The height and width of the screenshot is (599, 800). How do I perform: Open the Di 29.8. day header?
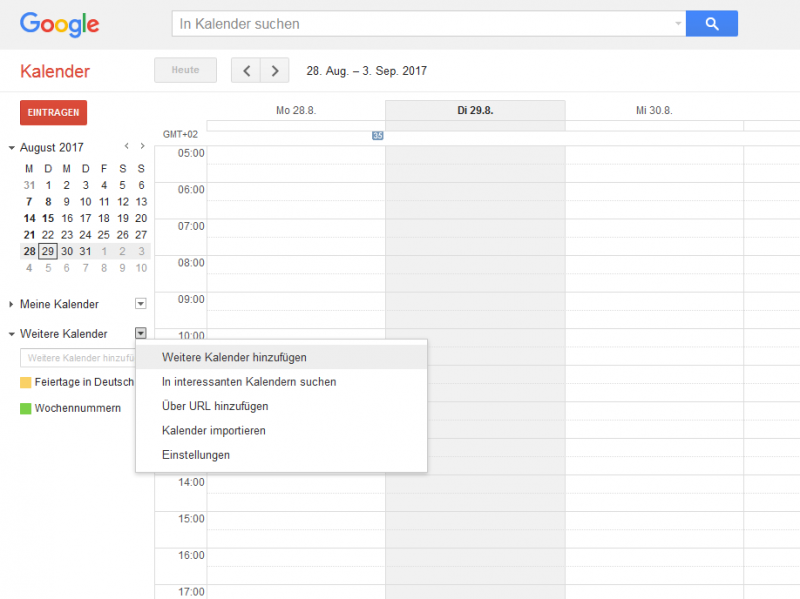475,110
